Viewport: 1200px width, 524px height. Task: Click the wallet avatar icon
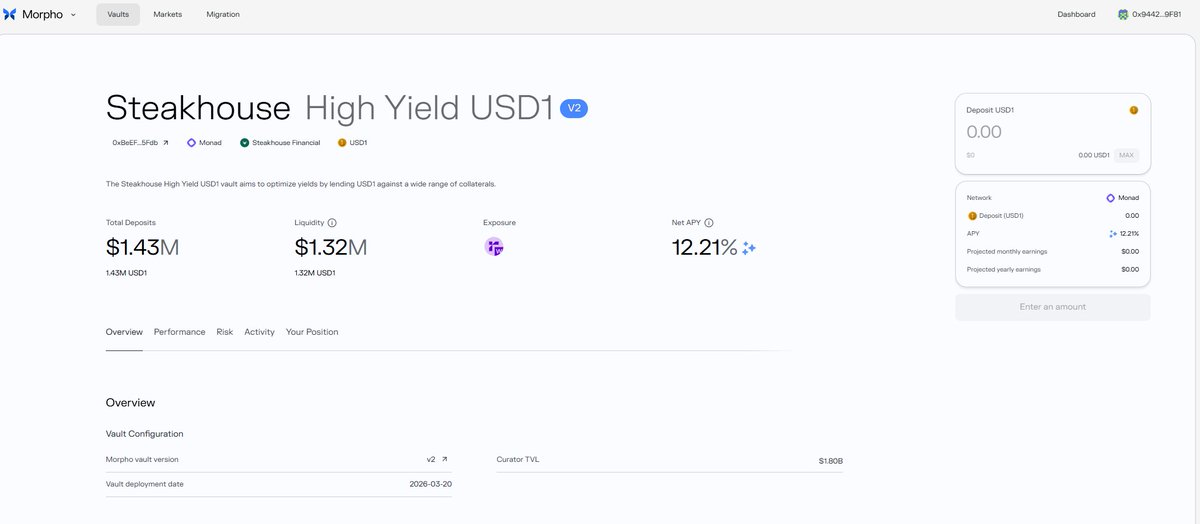point(1123,15)
